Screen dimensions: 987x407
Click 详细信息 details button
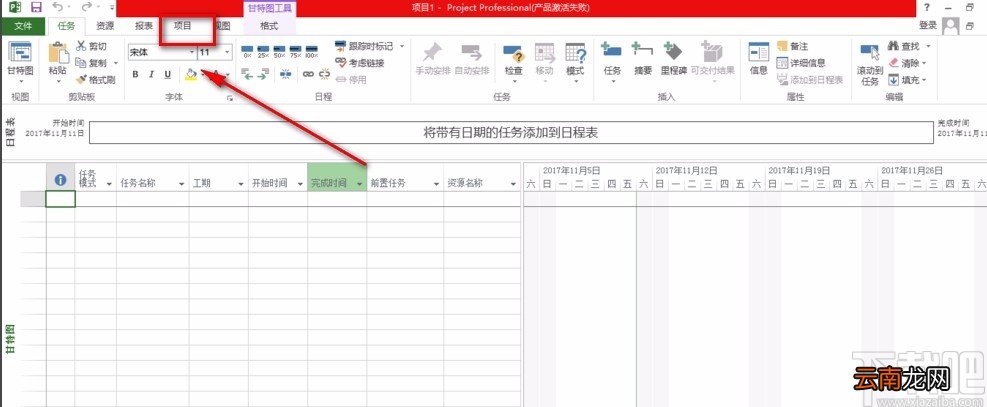click(801, 63)
